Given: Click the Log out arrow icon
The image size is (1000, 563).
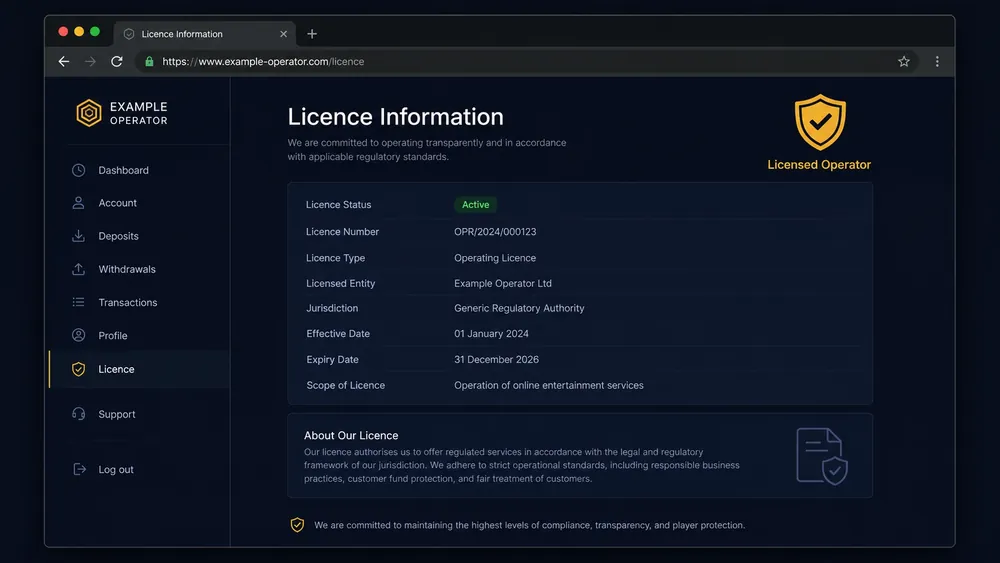Looking at the screenshot, I should [x=79, y=469].
